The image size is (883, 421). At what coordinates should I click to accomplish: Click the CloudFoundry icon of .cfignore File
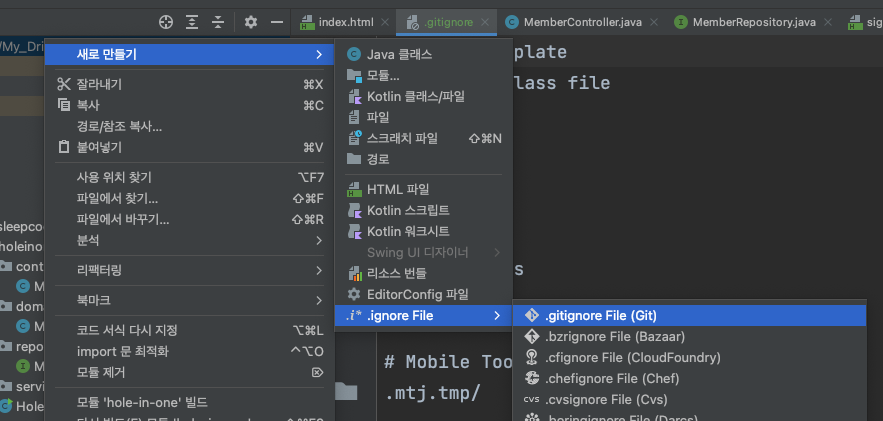tap(531, 357)
